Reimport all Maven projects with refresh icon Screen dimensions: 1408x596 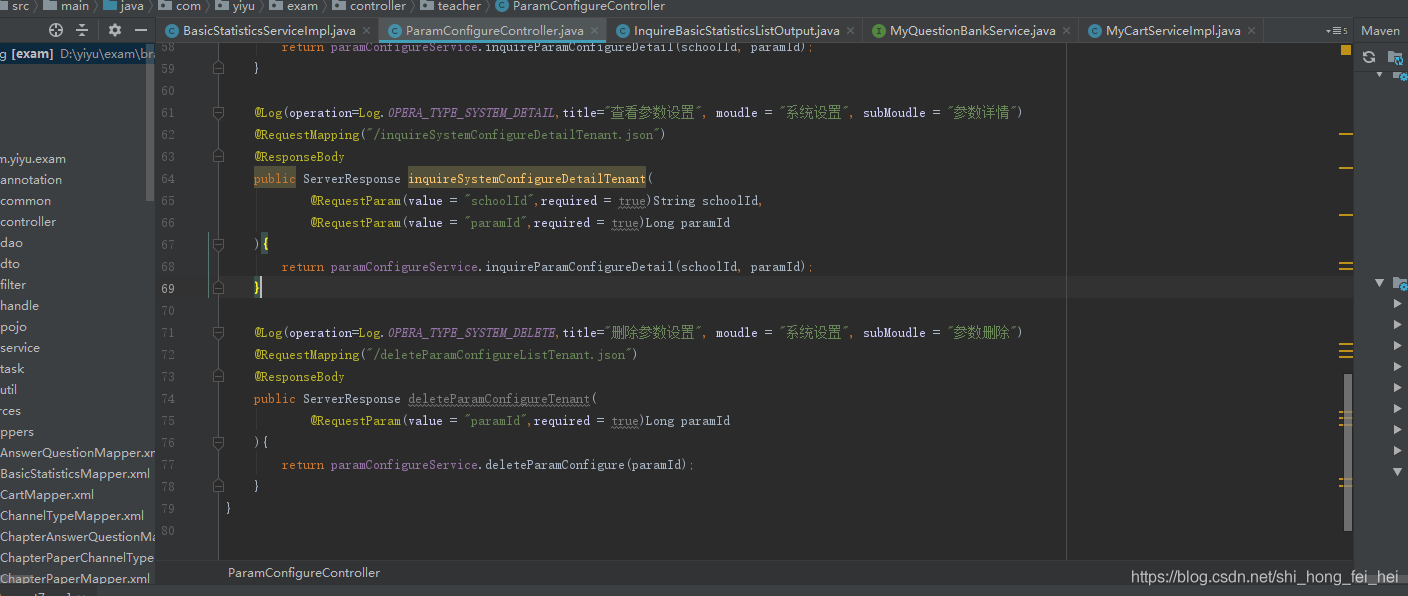[x=1369, y=57]
